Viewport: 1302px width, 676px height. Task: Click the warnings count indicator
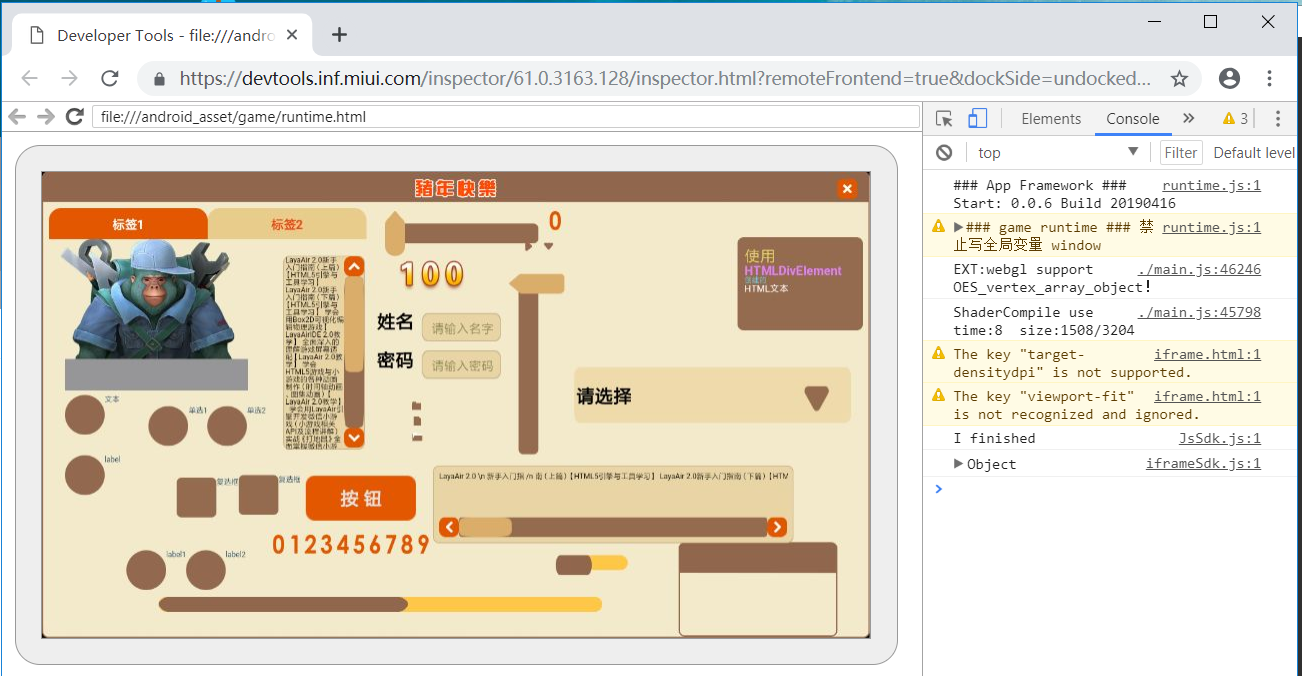[x=1235, y=119]
